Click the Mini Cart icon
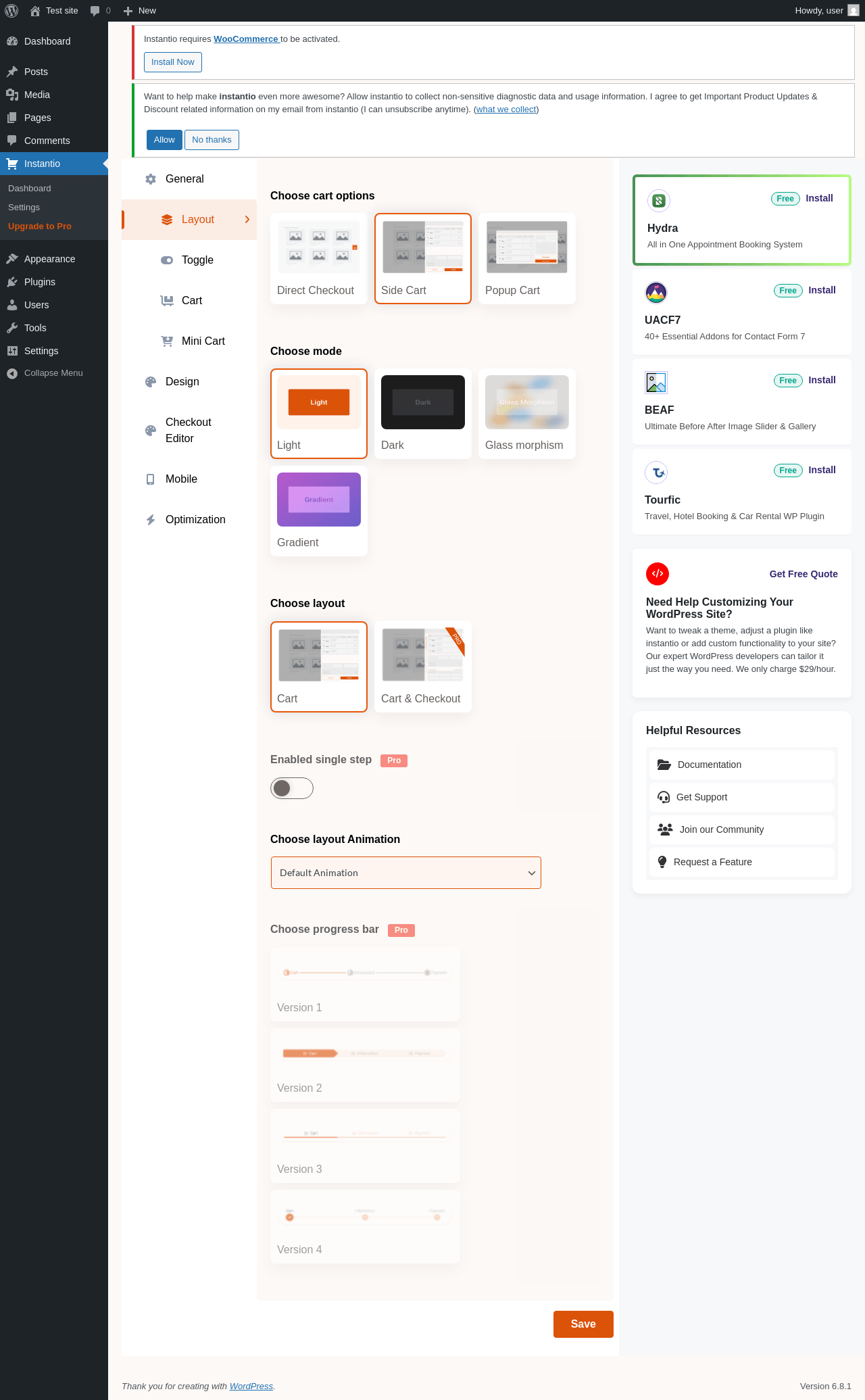This screenshot has width=865, height=1400. (x=167, y=341)
